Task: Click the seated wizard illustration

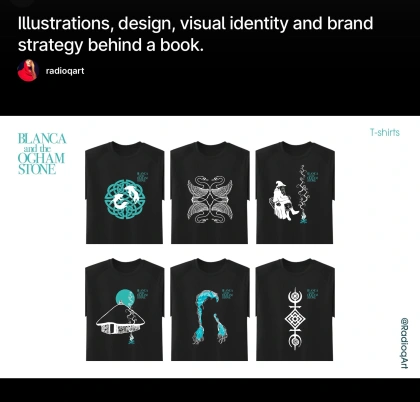Action: coord(283,201)
